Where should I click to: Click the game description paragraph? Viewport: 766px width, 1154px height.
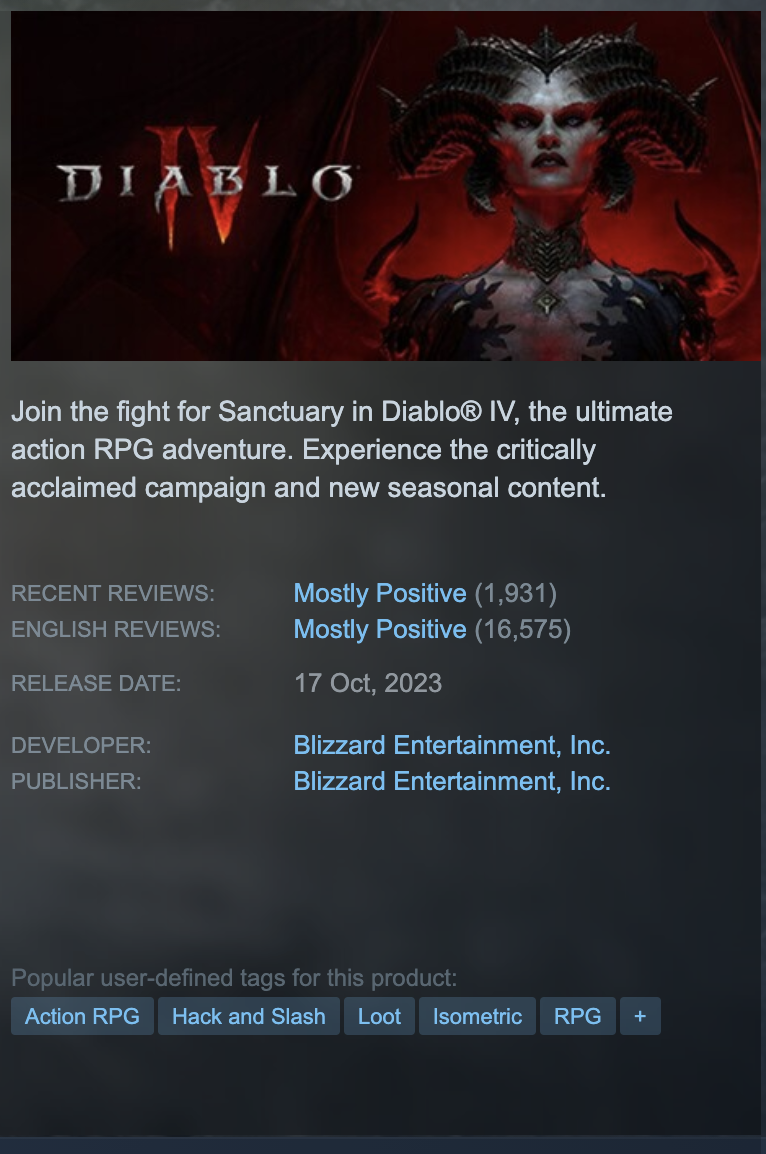coord(342,450)
